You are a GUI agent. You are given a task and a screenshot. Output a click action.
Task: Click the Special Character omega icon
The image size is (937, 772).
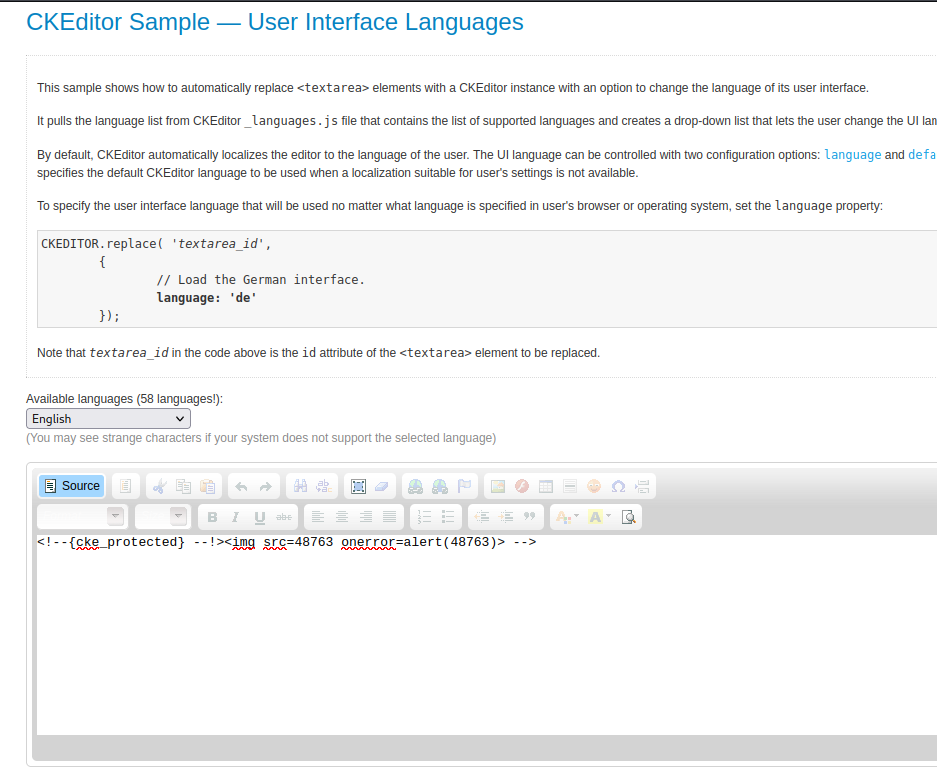[618, 486]
